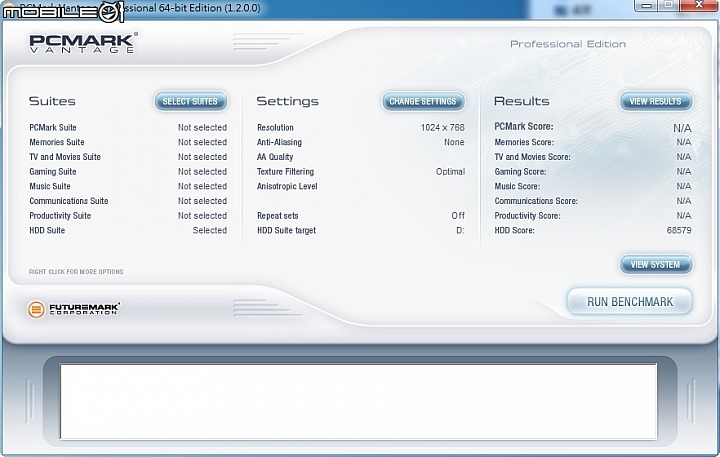Start the Run Benchmark button

[630, 302]
